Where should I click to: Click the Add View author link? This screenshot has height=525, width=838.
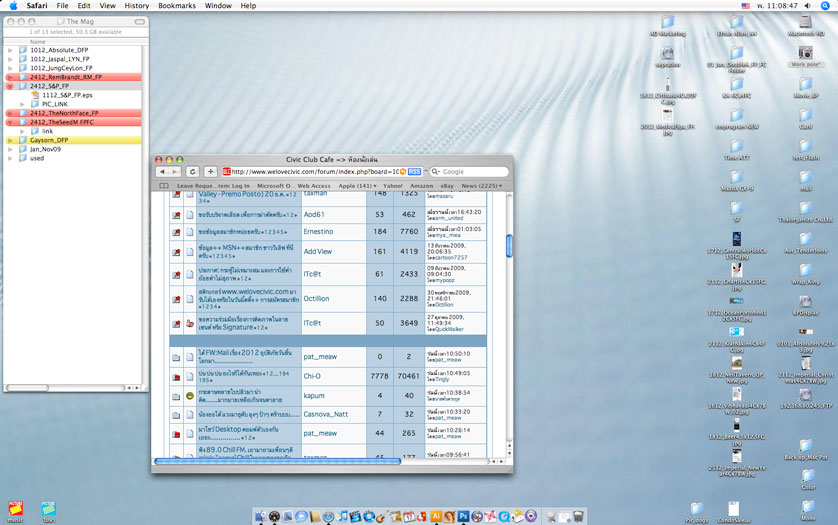pyautogui.click(x=318, y=252)
